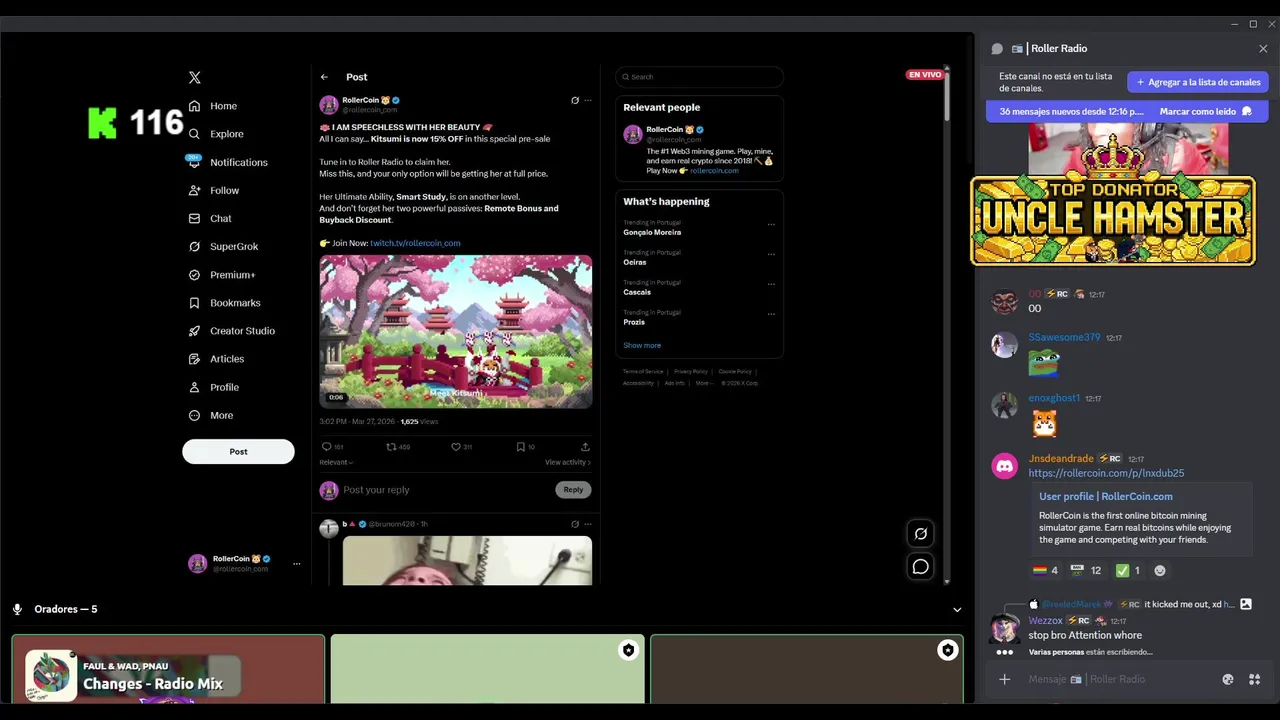Open the thread icon in Roller Radio header

click(x=997, y=48)
